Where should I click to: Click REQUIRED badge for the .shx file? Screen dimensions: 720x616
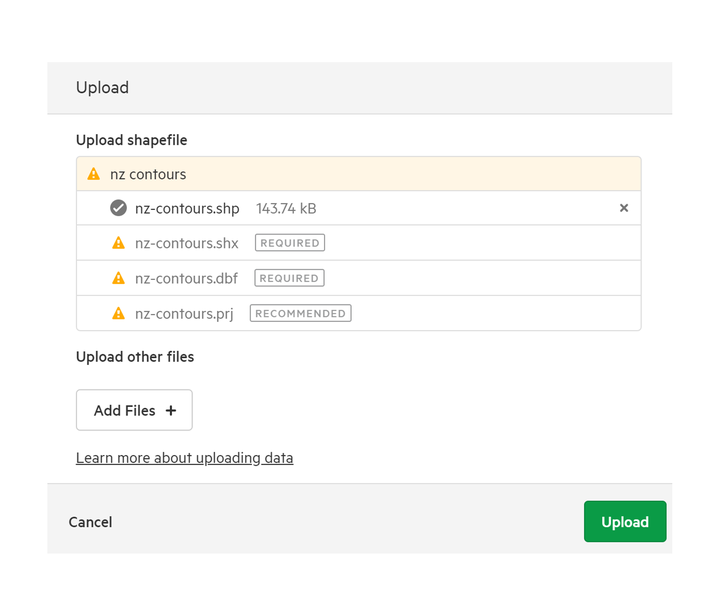(290, 243)
